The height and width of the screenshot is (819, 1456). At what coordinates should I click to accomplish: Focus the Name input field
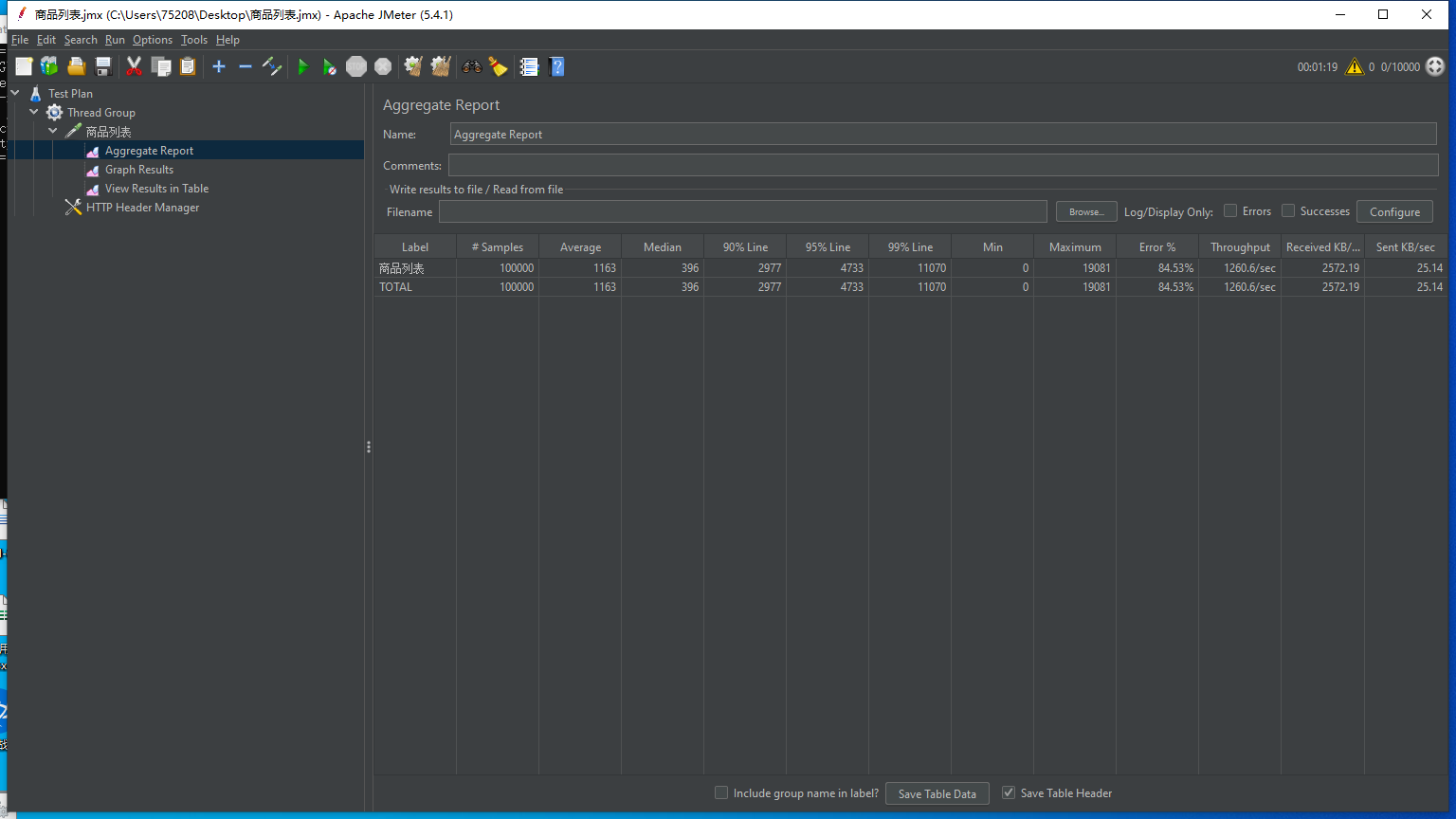coord(943,134)
